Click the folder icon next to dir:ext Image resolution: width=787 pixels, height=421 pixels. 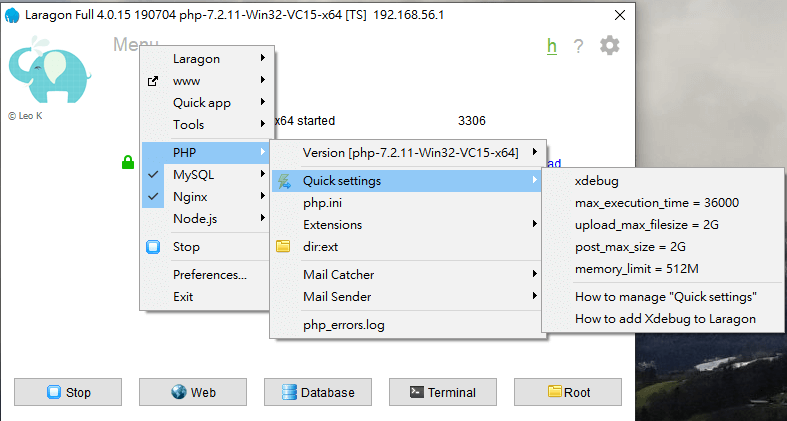tap(283, 246)
